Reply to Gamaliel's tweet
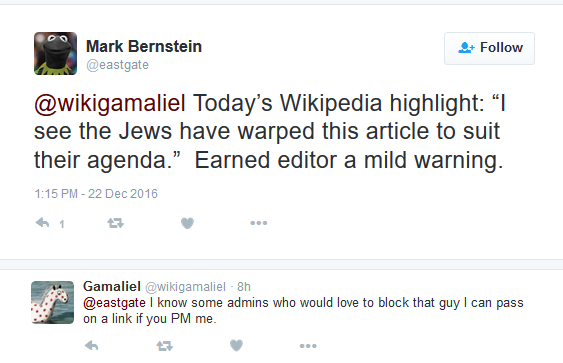563x363 pixels. click(x=92, y=346)
